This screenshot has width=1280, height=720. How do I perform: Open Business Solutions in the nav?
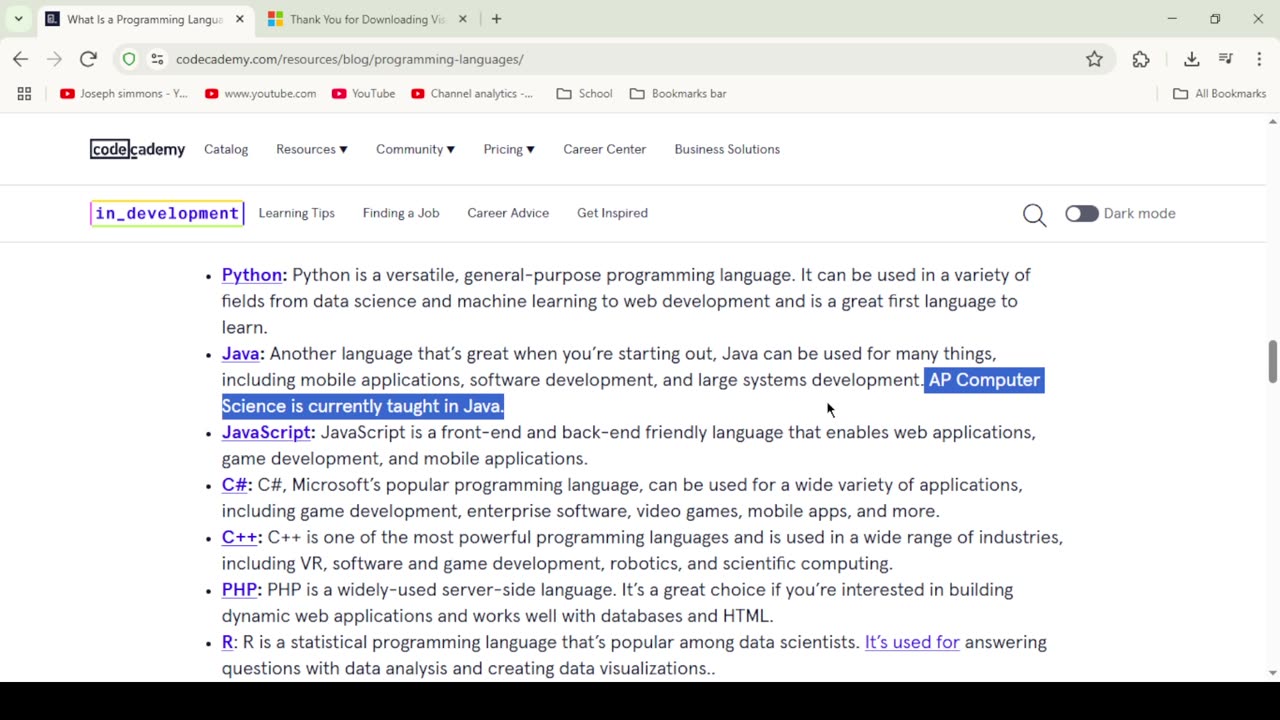pyautogui.click(x=727, y=149)
